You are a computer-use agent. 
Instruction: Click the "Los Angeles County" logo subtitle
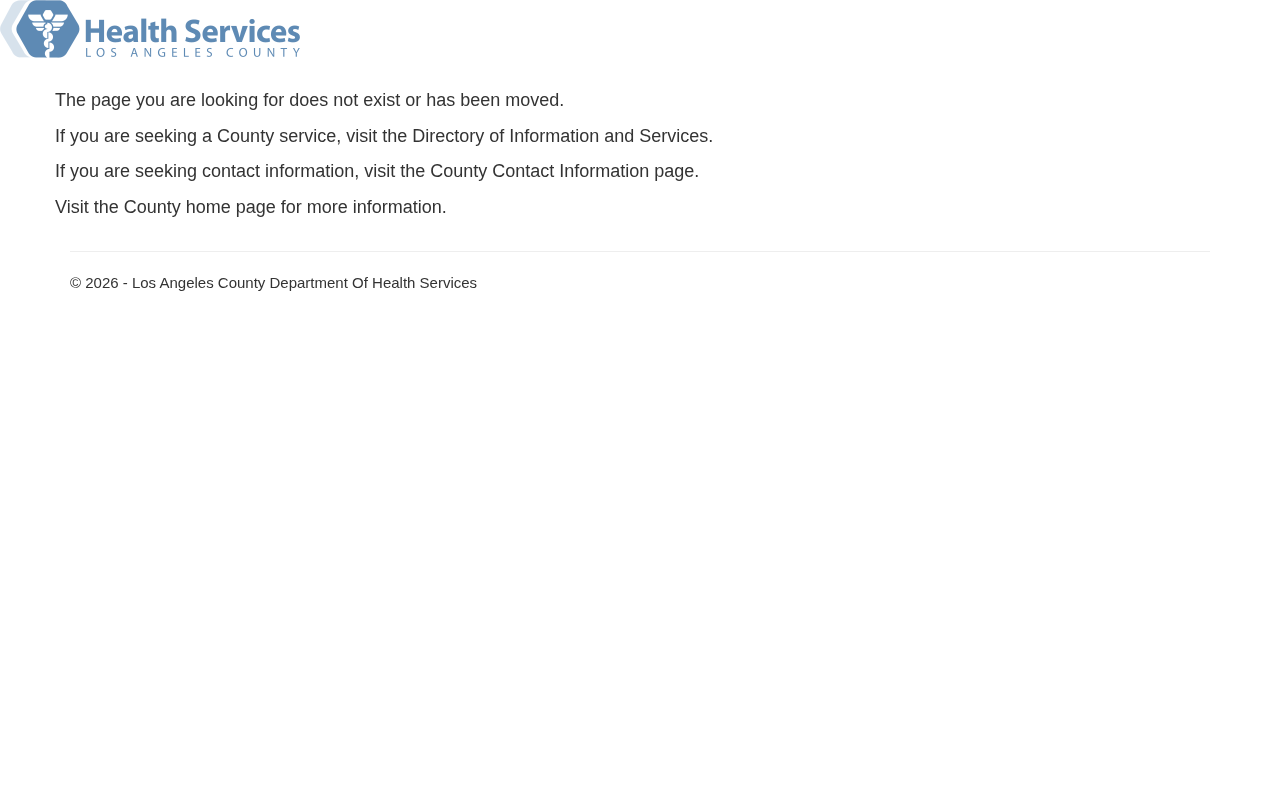(192, 52)
